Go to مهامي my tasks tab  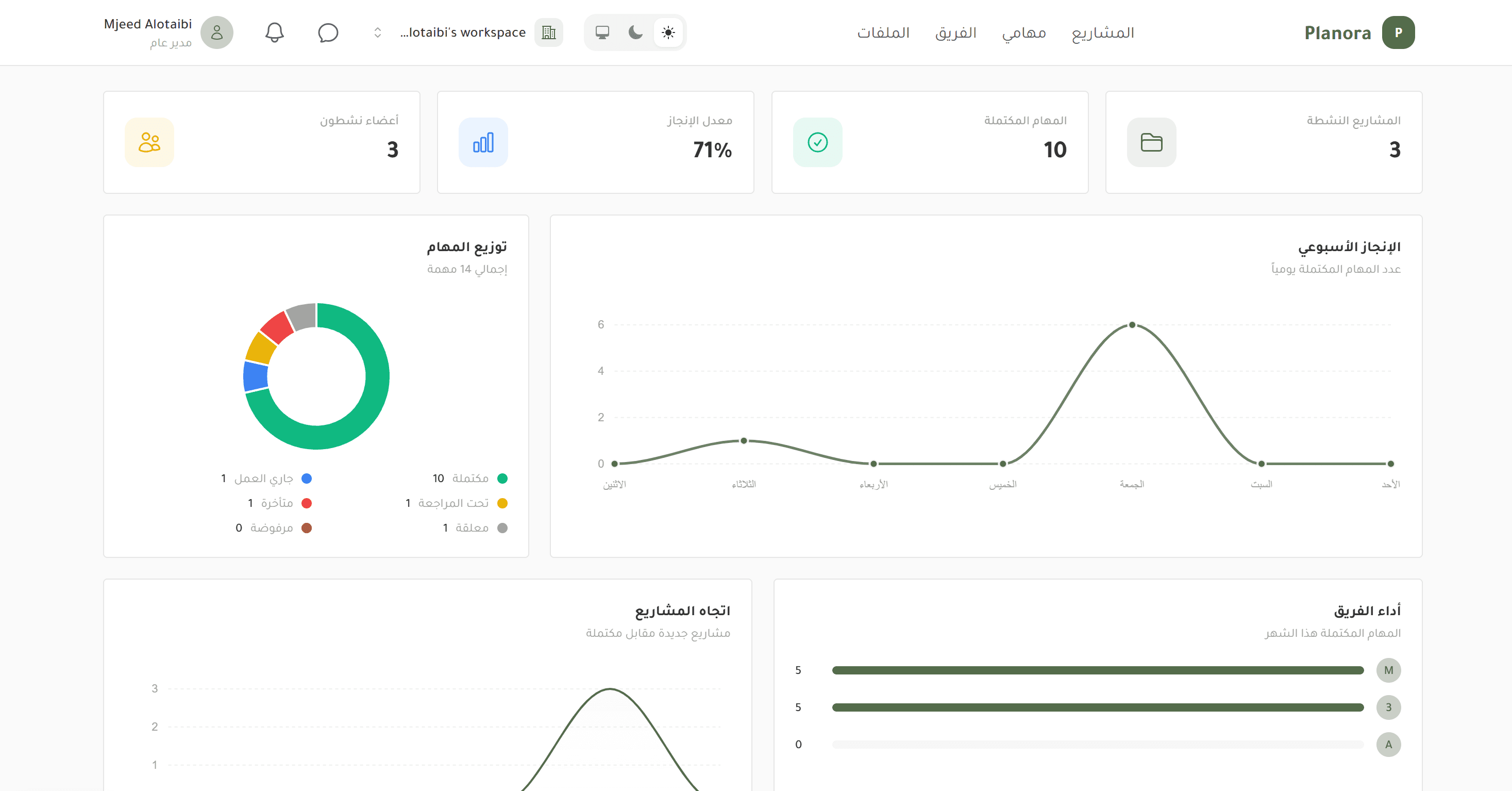pyautogui.click(x=1023, y=32)
